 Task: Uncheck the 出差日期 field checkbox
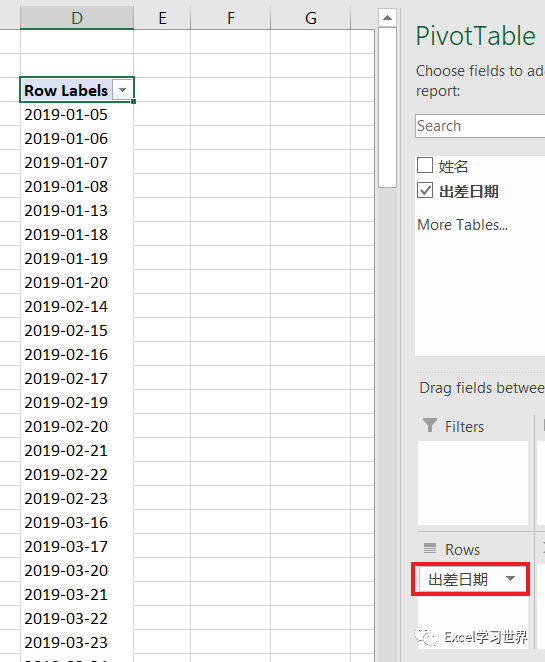(425, 190)
